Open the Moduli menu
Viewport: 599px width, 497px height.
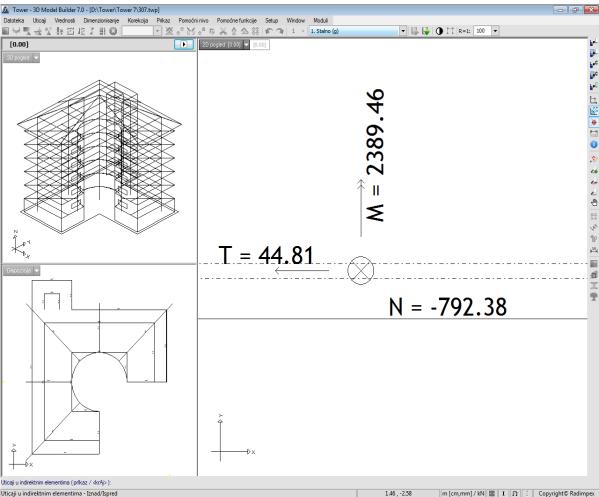pyautogui.click(x=321, y=20)
